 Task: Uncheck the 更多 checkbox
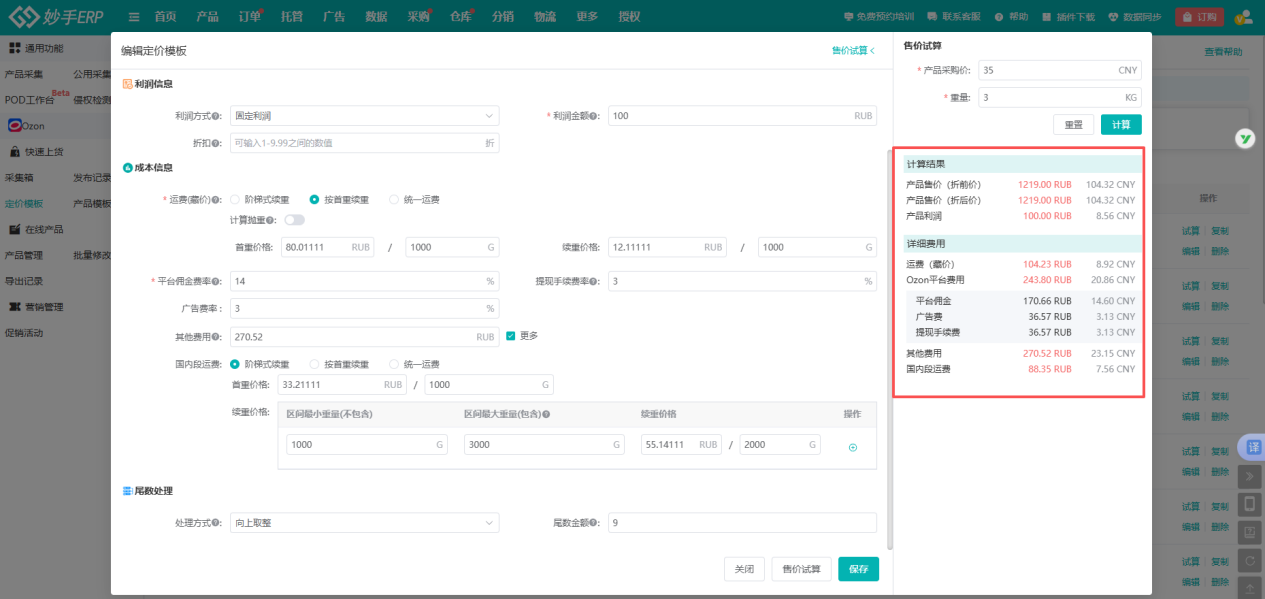(511, 336)
